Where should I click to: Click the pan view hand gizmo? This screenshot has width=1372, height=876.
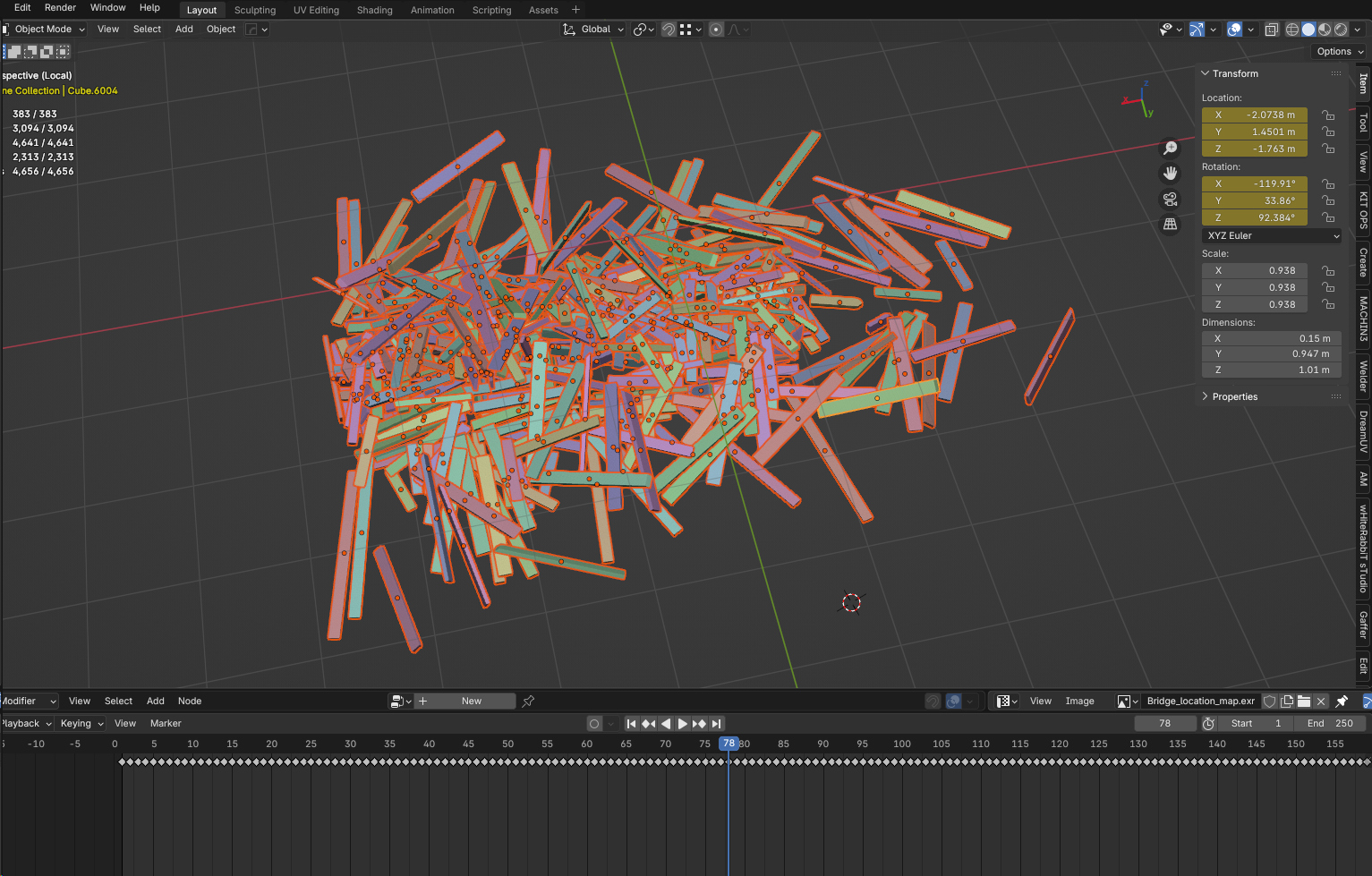click(x=1170, y=174)
